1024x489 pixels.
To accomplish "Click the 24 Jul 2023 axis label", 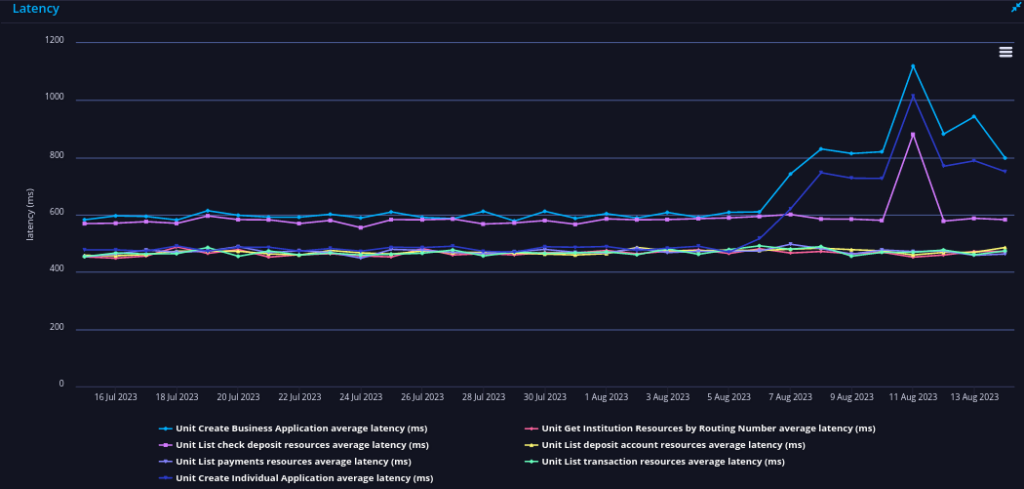I will (x=361, y=397).
